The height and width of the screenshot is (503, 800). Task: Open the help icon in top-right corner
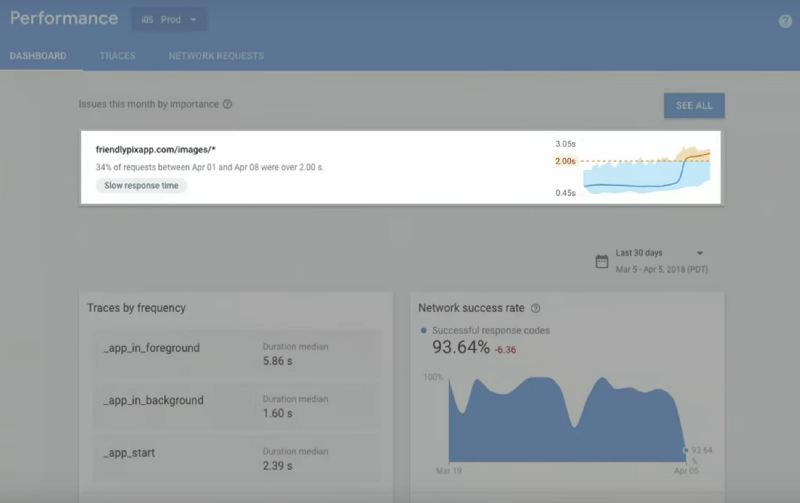point(785,21)
